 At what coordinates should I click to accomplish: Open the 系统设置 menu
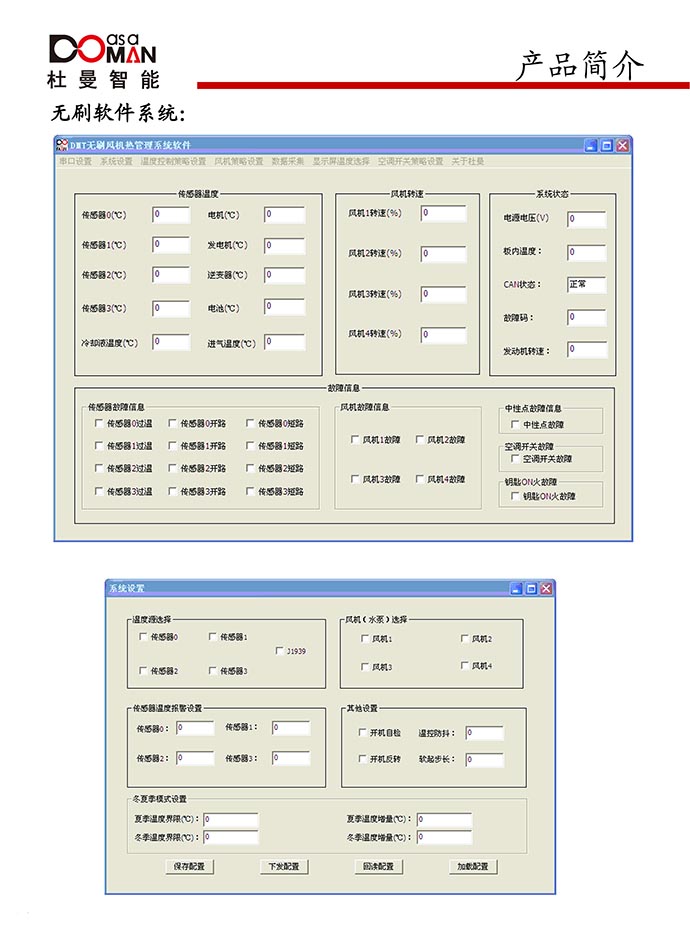(x=116, y=161)
